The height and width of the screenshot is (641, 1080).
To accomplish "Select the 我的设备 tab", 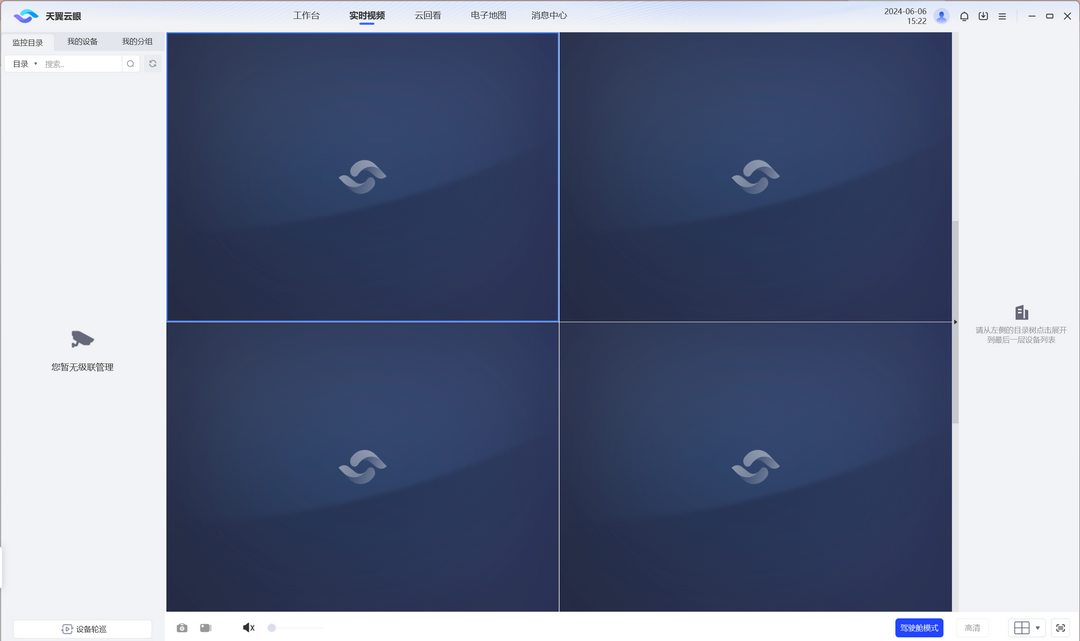I will click(x=83, y=42).
